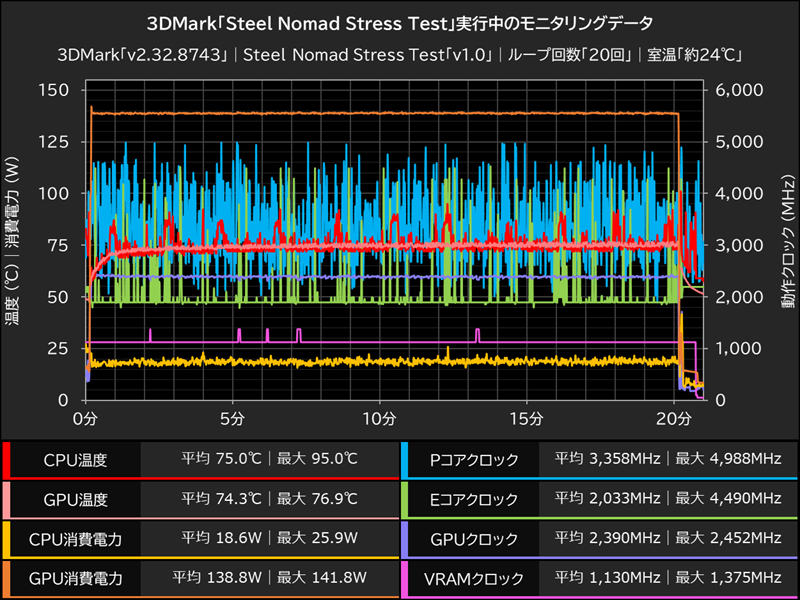Click the 20分 mark on the time axis

(675, 415)
